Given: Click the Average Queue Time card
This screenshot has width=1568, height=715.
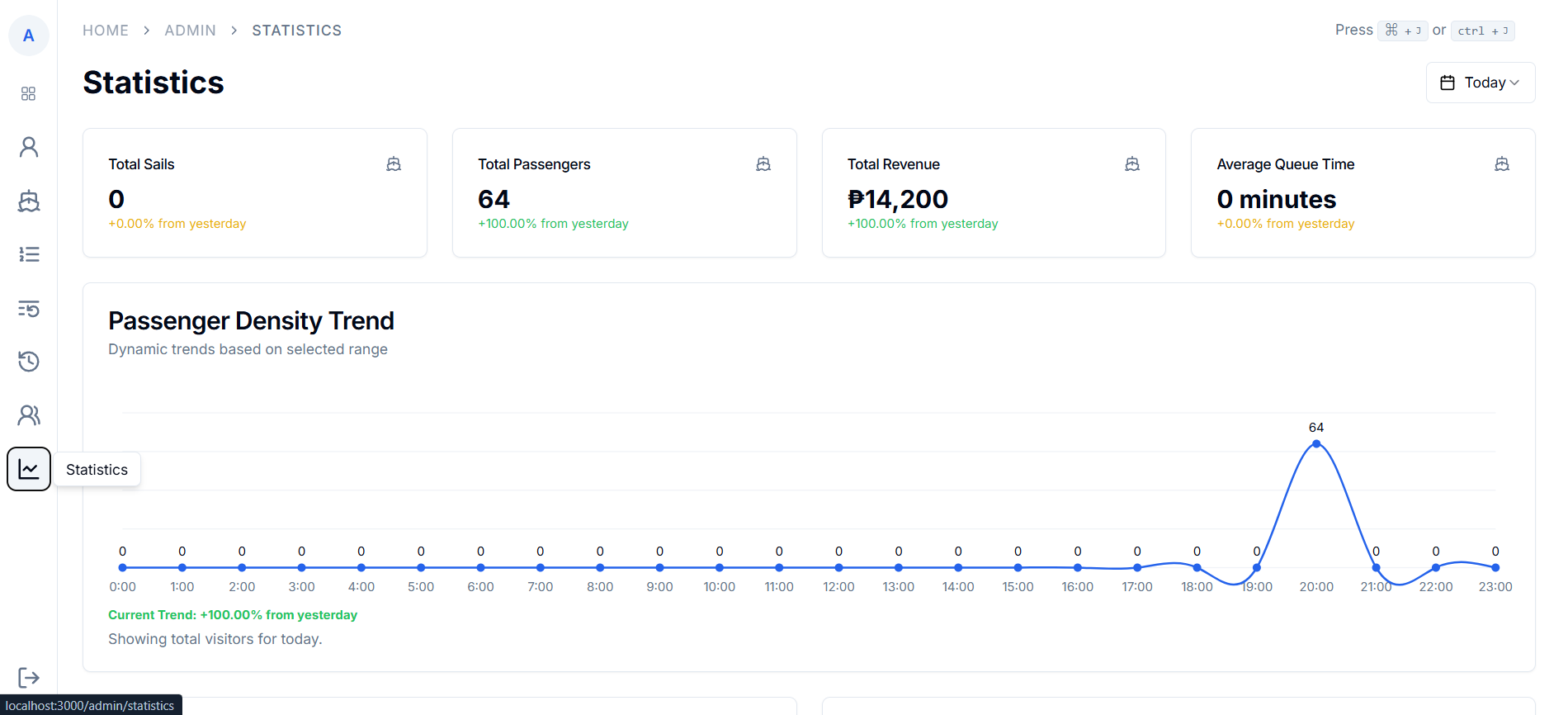Looking at the screenshot, I should pos(1363,192).
